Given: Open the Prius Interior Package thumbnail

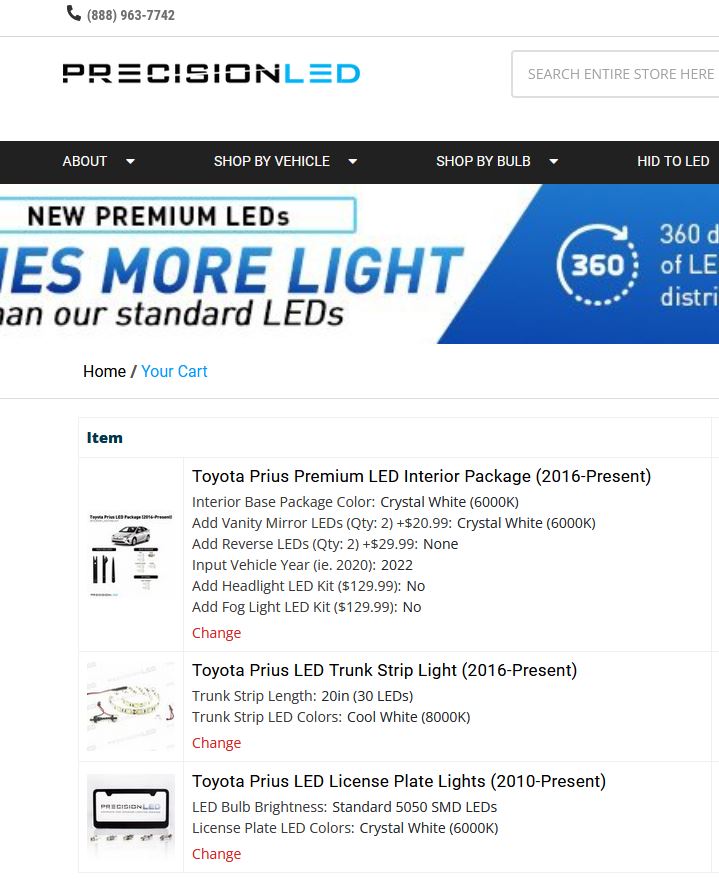Looking at the screenshot, I should 131,555.
